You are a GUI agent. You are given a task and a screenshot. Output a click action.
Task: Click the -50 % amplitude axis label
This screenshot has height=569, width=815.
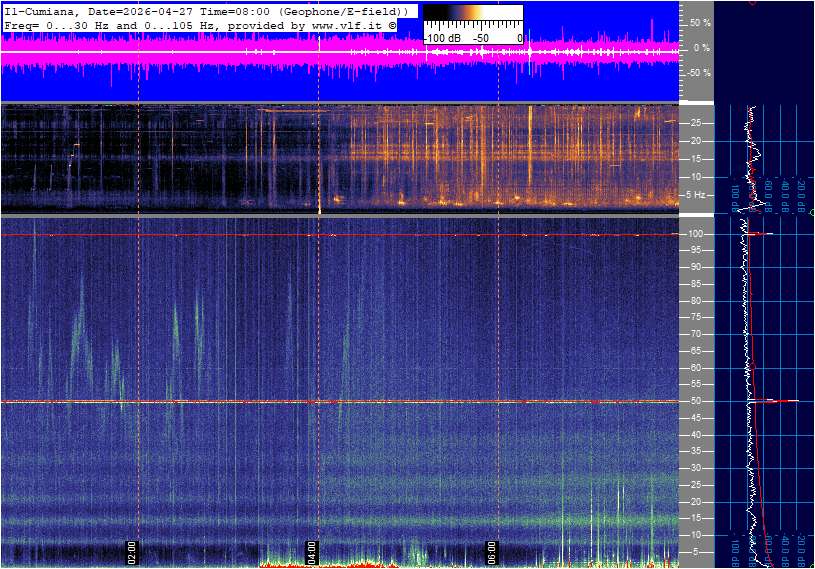(697, 73)
